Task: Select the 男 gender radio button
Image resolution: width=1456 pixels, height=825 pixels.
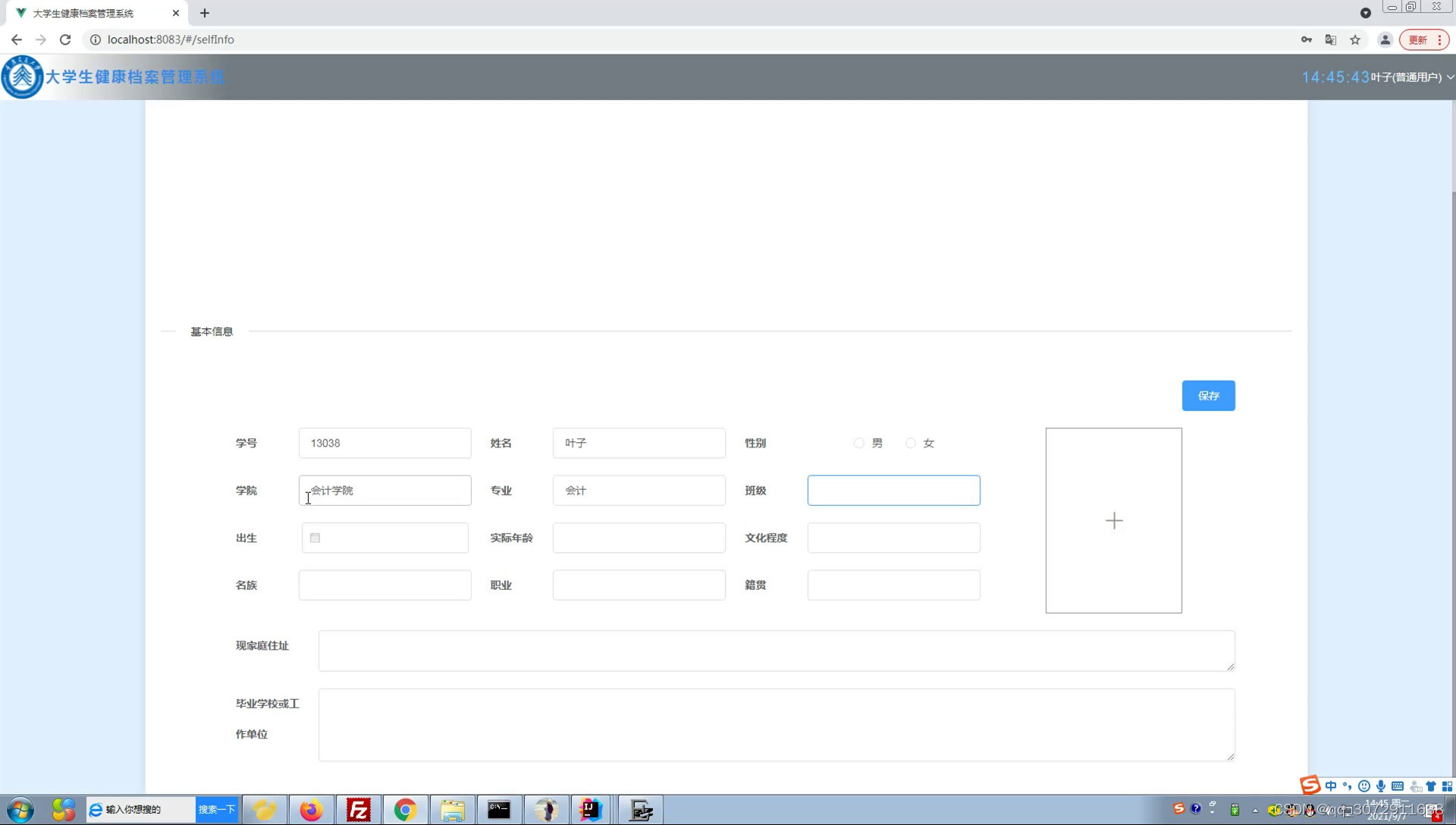Action: (859, 443)
